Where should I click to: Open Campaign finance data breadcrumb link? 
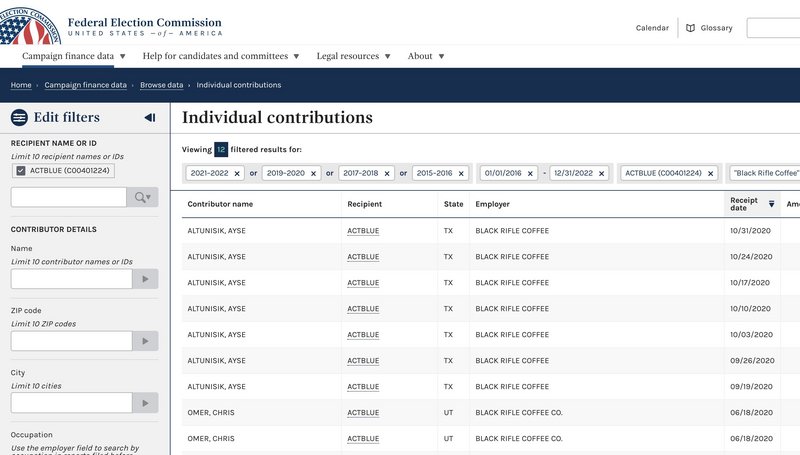85,85
